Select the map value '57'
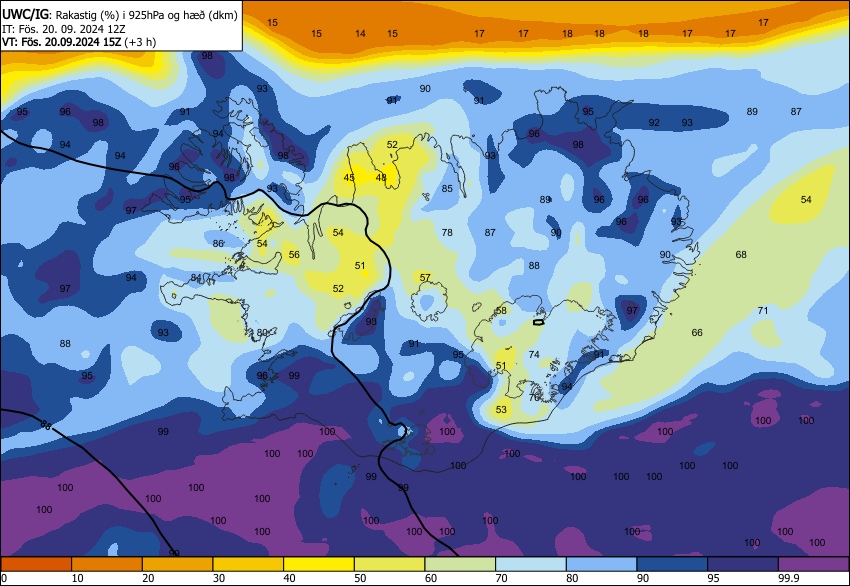850x586 pixels. 425,278
